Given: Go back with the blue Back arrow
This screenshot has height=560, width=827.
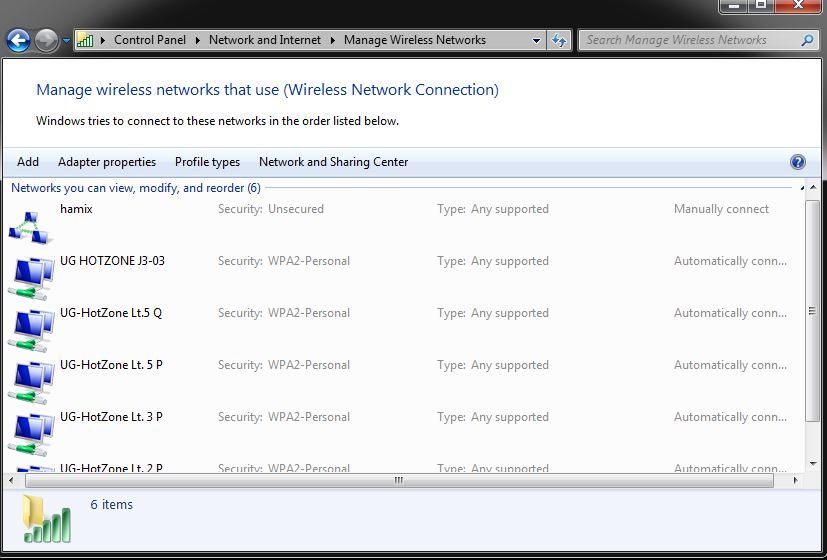Looking at the screenshot, I should [x=18, y=41].
